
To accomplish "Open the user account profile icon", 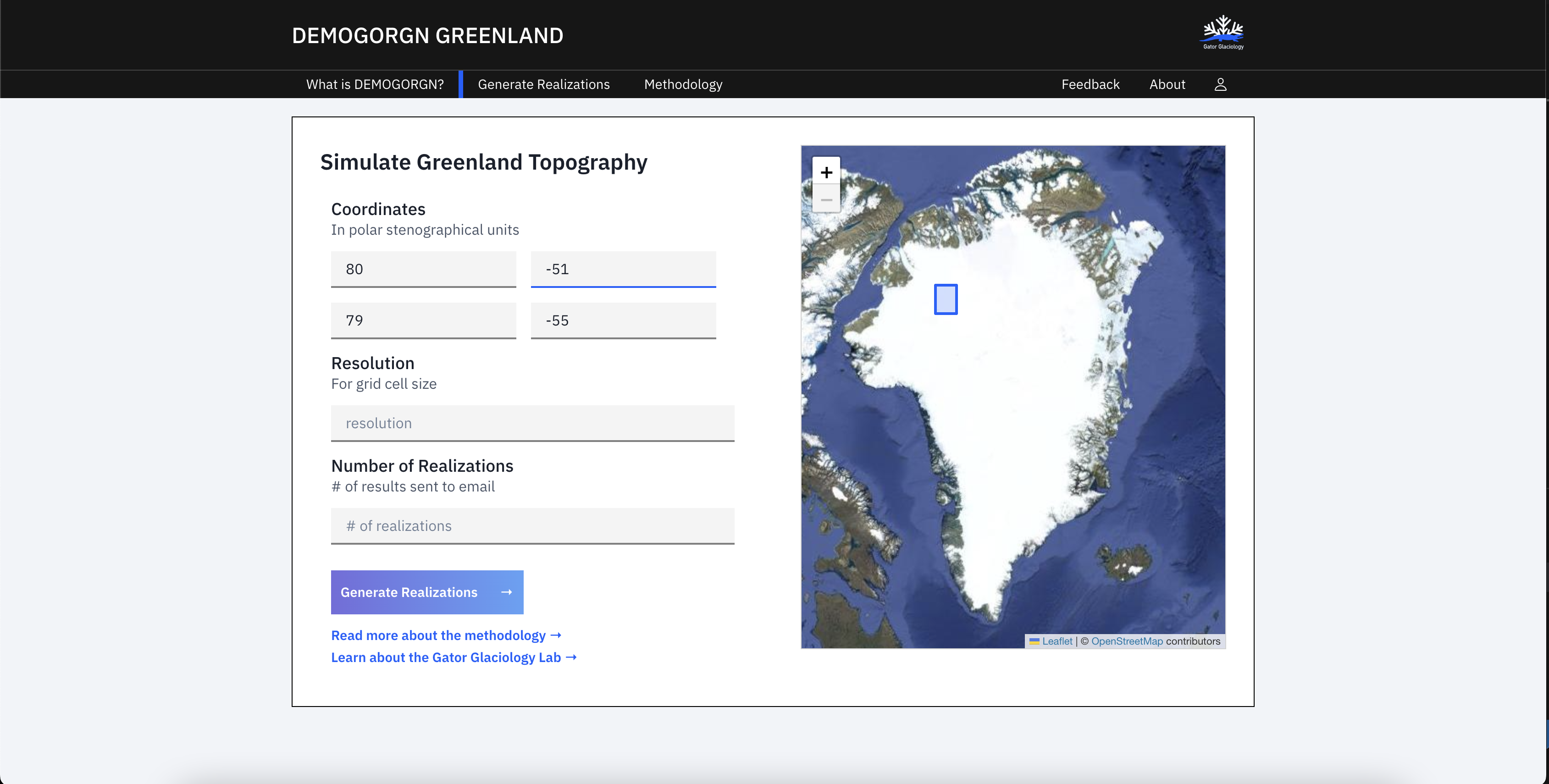I will 1220,85.
